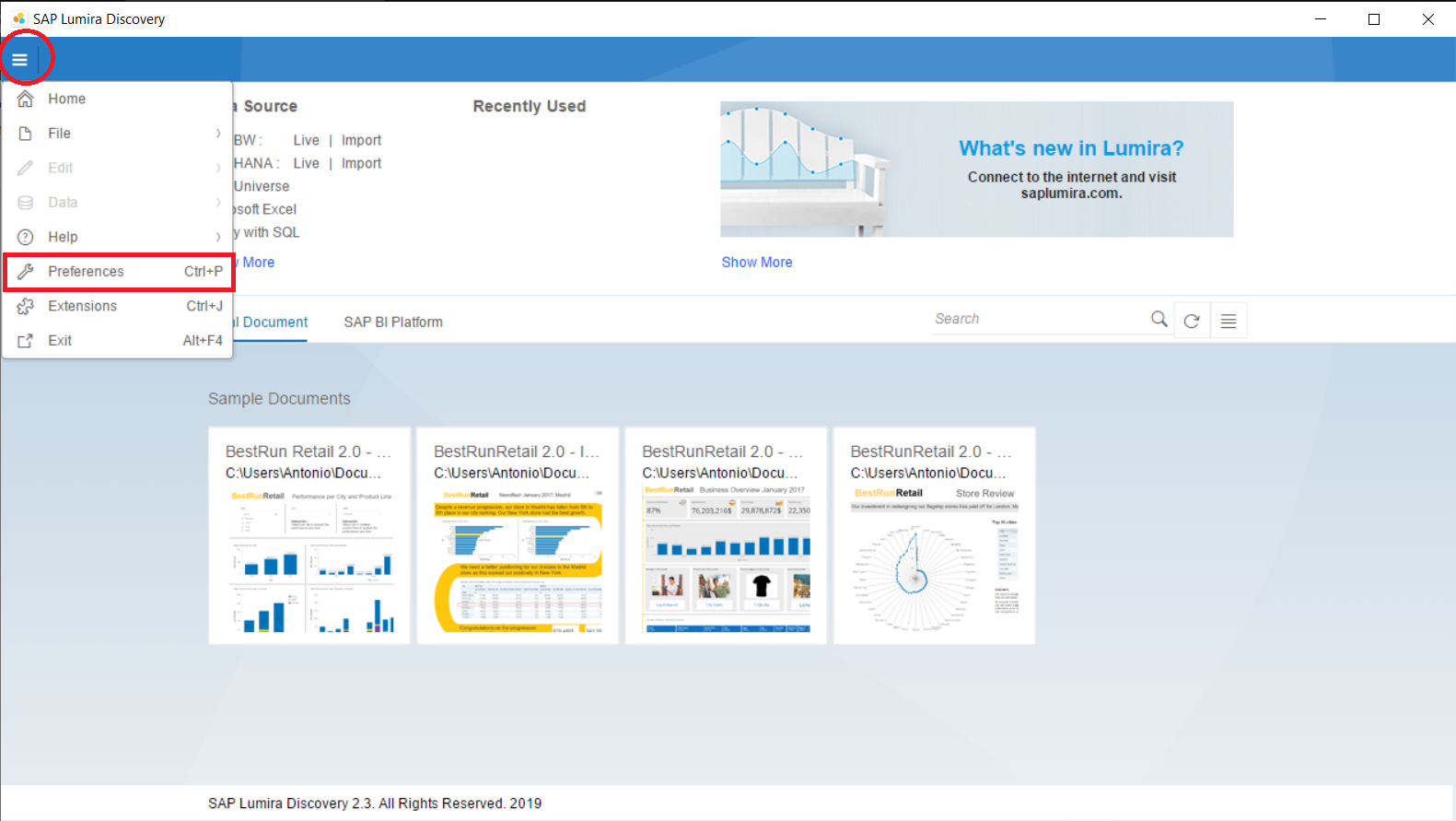
Task: Click the search magnifier icon
Action: (x=1159, y=319)
